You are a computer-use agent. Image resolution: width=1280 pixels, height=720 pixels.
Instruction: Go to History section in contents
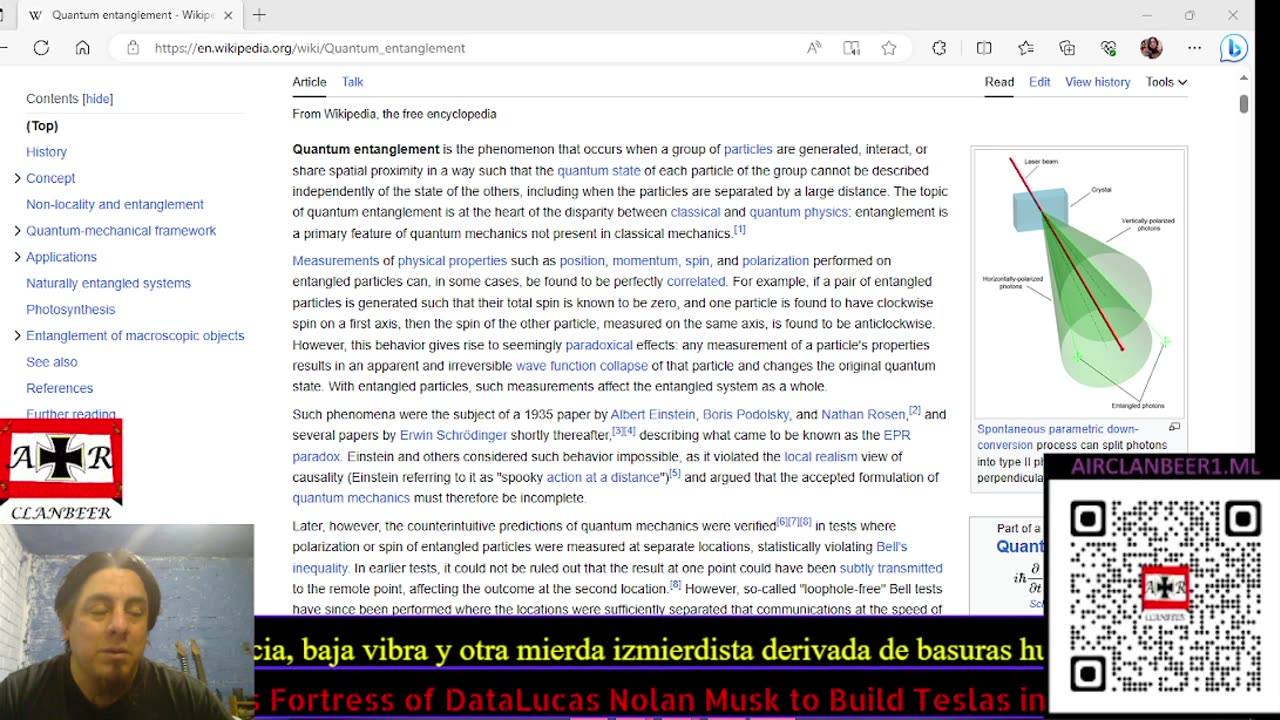[x=46, y=152]
